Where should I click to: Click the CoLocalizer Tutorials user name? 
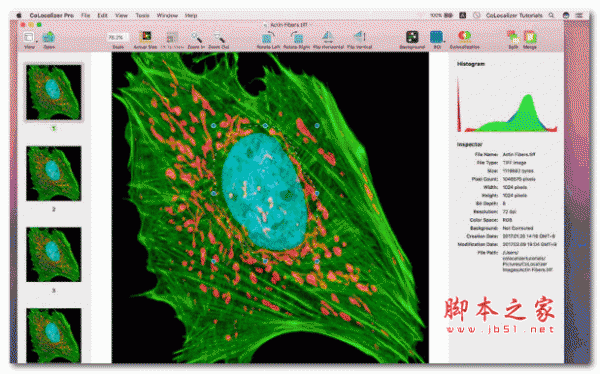pyautogui.click(x=514, y=15)
